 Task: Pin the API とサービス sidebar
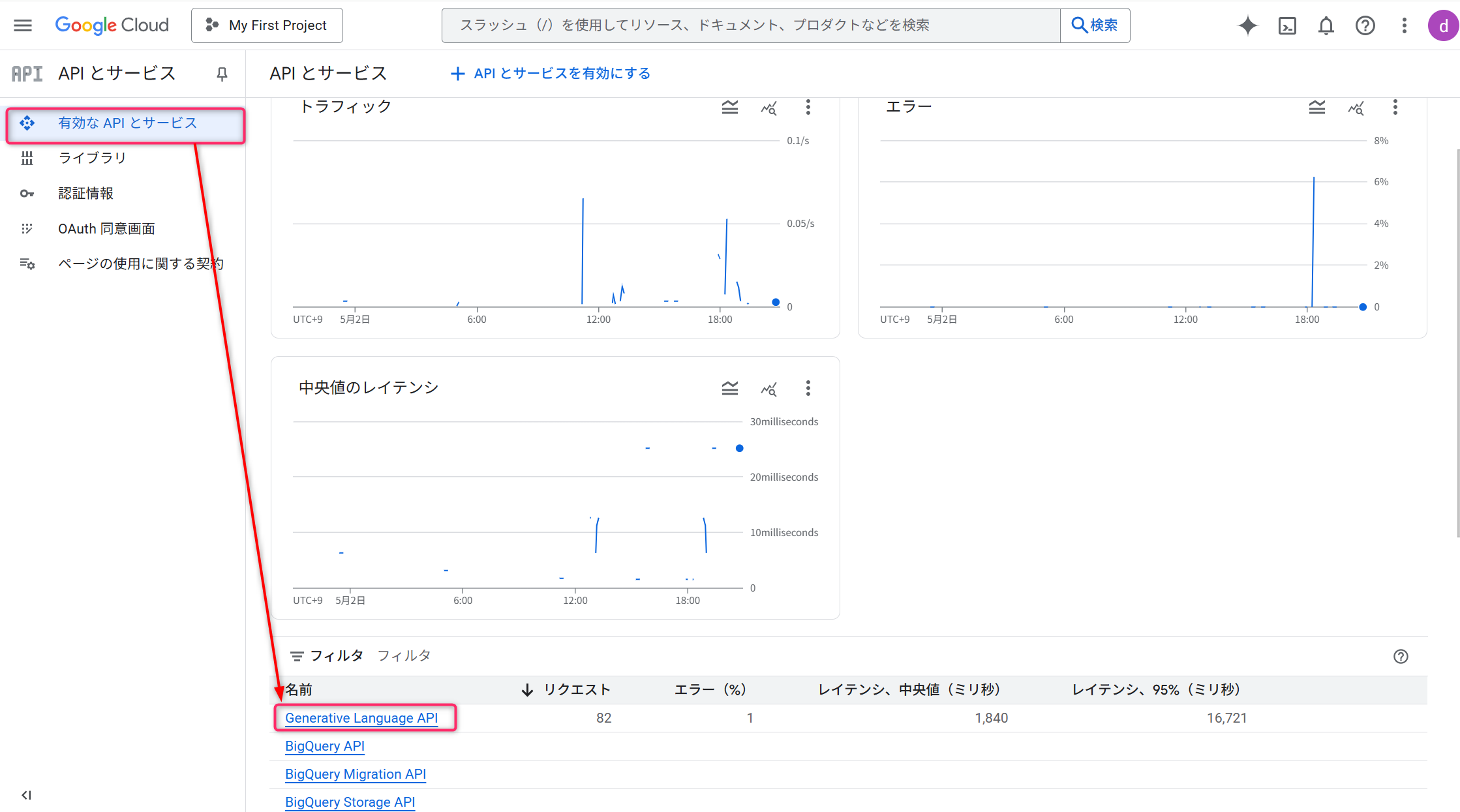click(222, 74)
